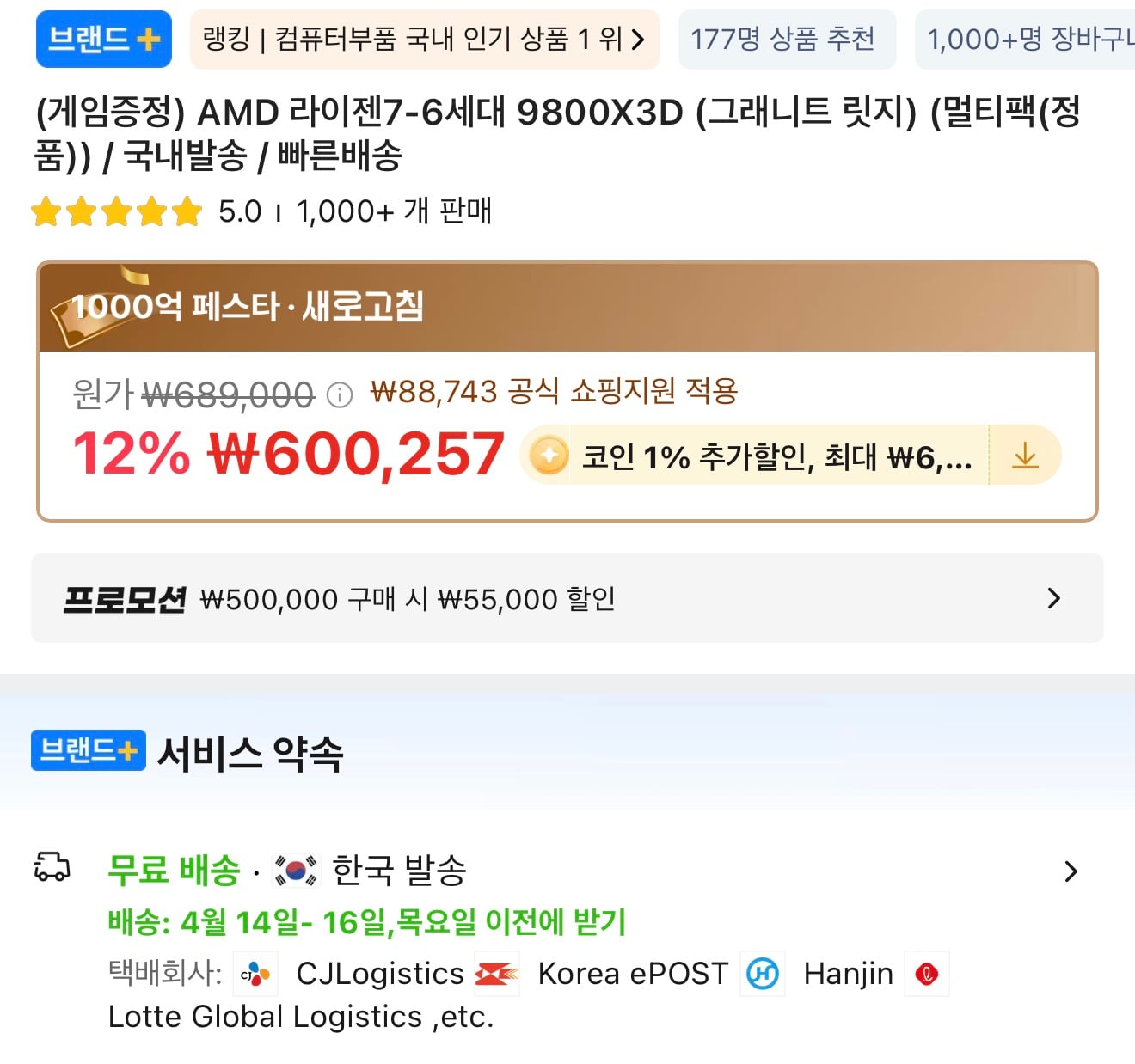Viewport: 1135px width, 1064px height.
Task: Click the download arrow in the coupon banner
Action: pos(1026,456)
